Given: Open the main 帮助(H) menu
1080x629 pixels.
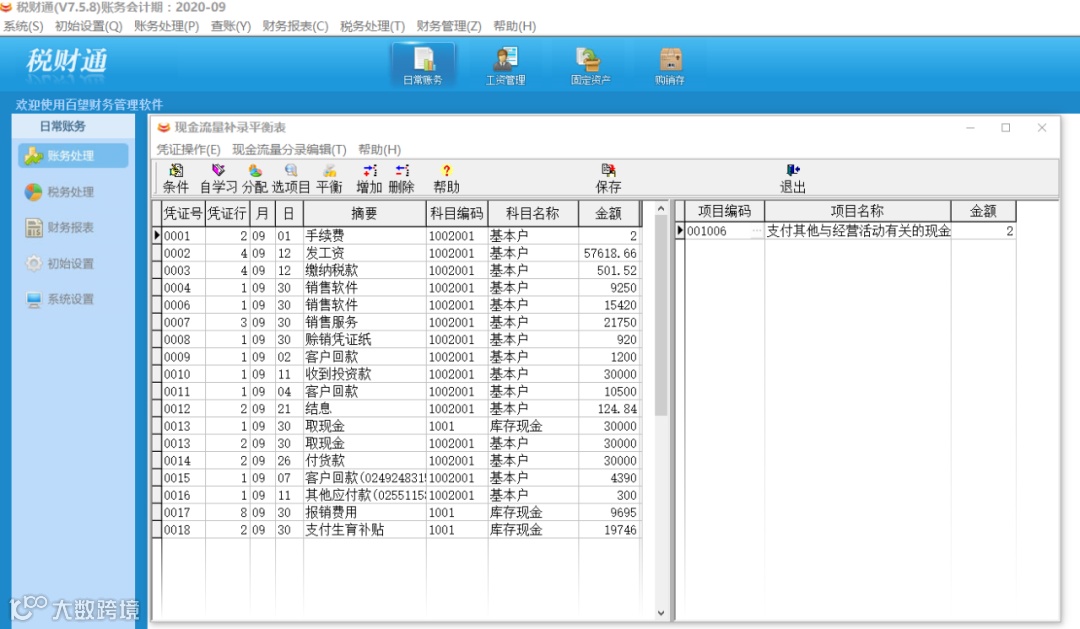Looking at the screenshot, I should (515, 26).
